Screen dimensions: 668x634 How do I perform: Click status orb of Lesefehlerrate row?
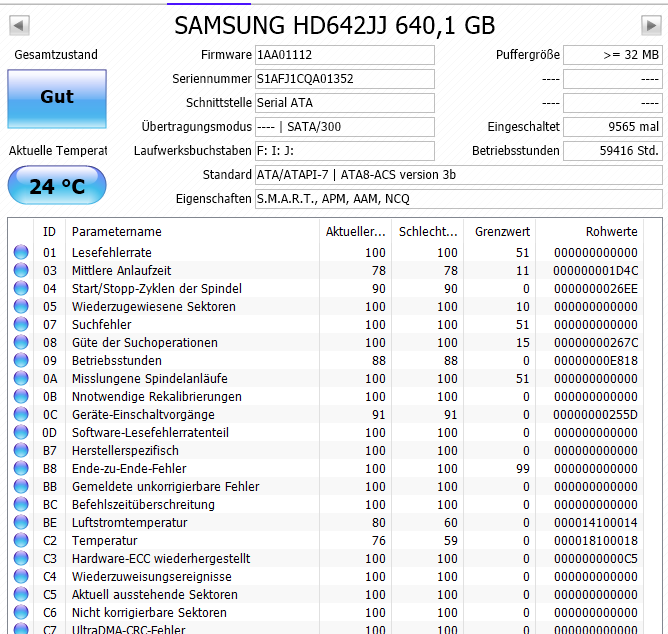(21, 252)
